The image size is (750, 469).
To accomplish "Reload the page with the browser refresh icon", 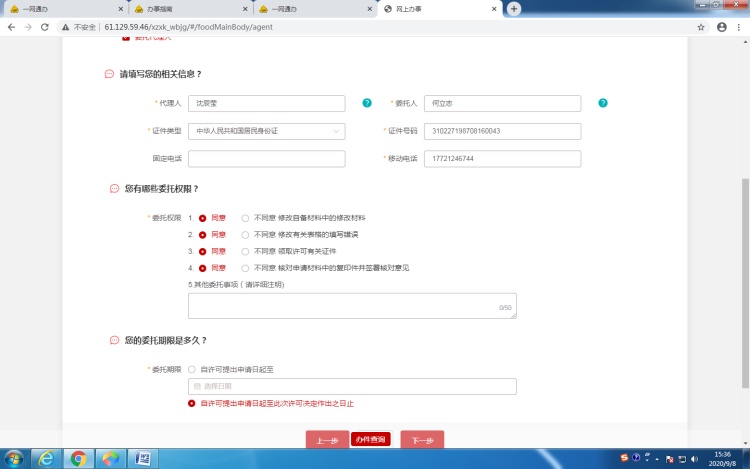I will 45,27.
